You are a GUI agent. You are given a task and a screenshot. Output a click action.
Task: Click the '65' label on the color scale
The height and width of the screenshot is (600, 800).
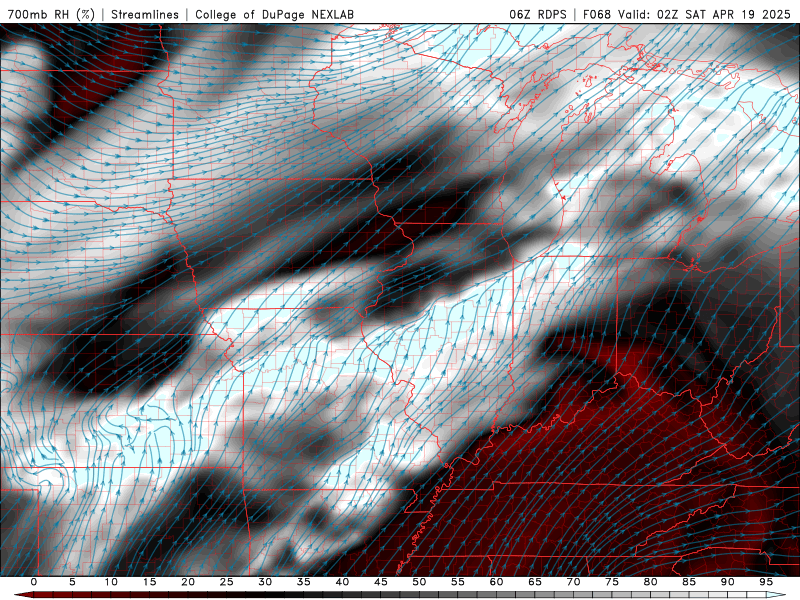[x=535, y=582]
